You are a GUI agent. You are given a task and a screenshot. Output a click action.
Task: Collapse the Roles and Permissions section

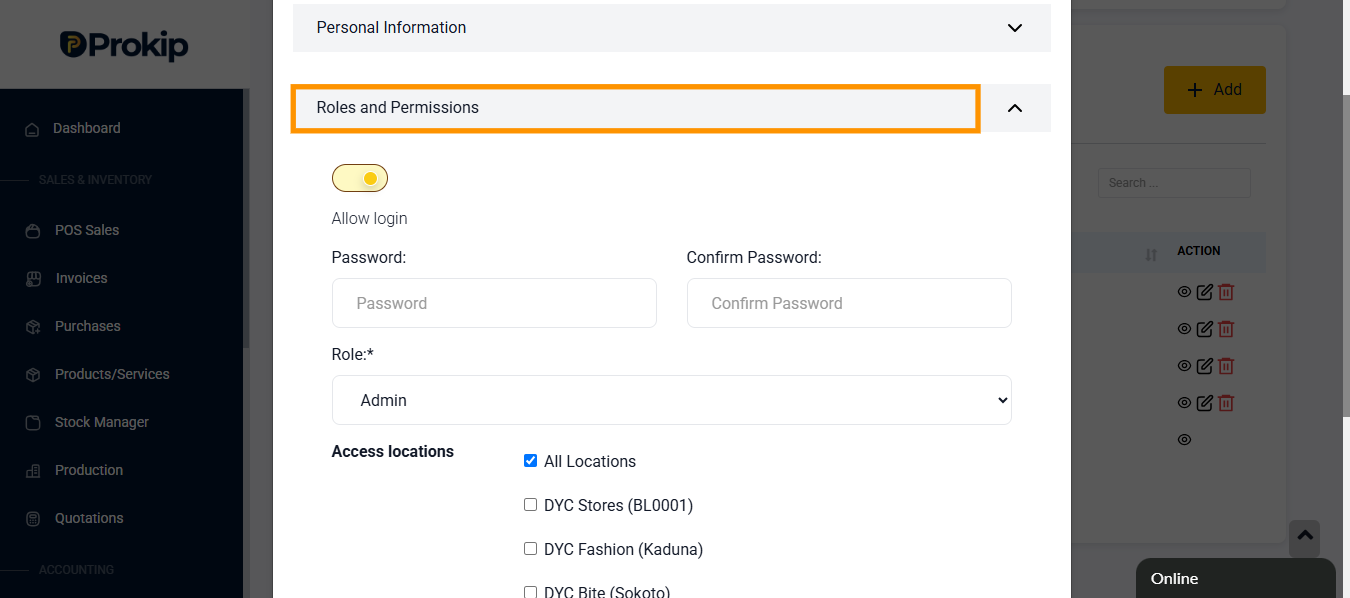(1015, 108)
